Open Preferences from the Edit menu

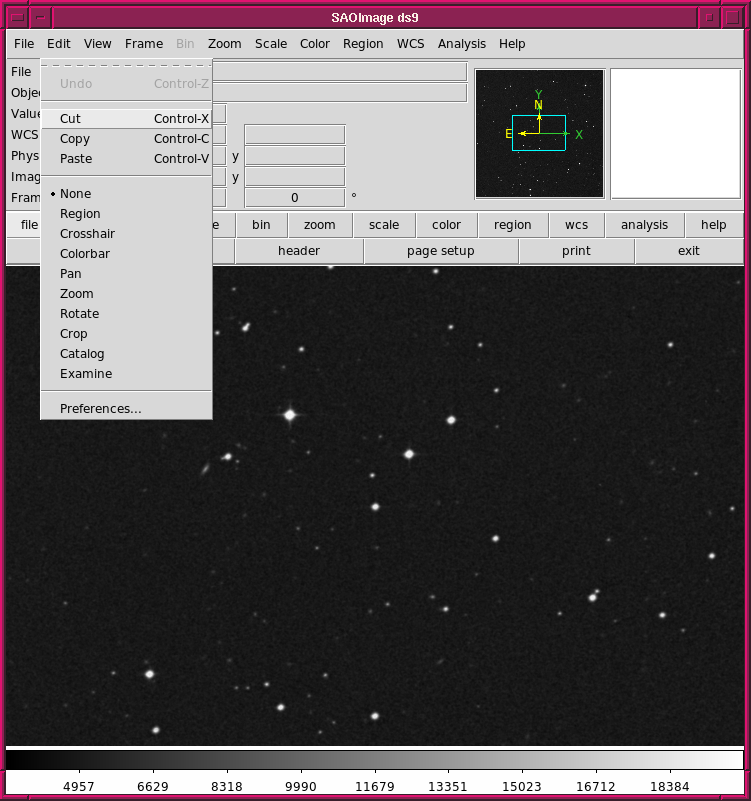point(100,409)
